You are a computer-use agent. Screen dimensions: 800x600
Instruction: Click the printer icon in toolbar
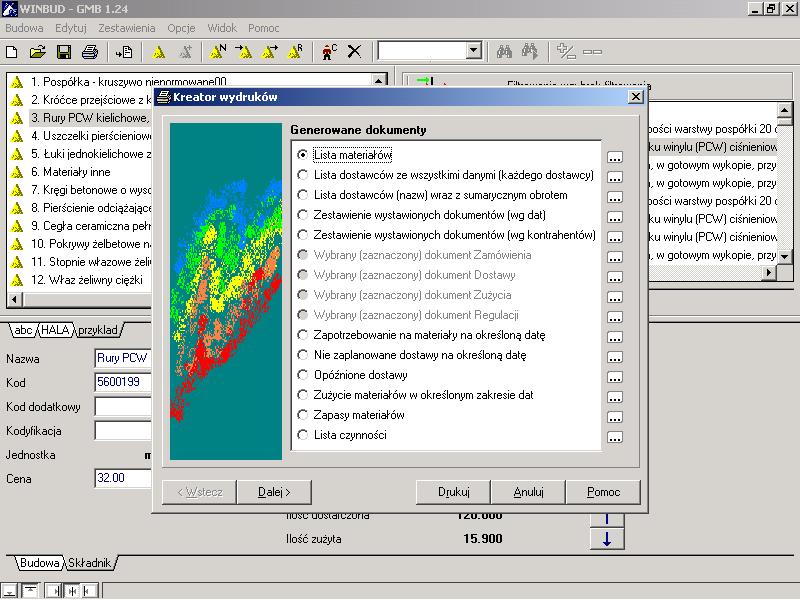click(89, 51)
